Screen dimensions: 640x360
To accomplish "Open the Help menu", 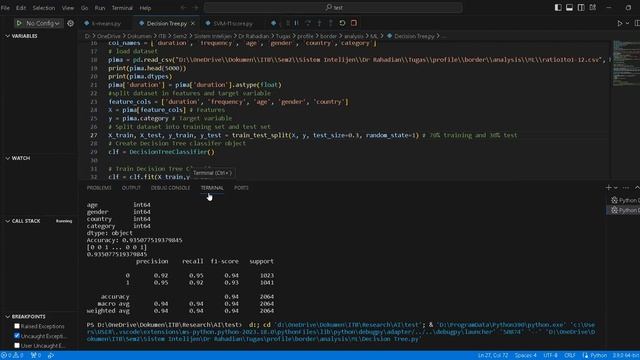I will pos(145,8).
